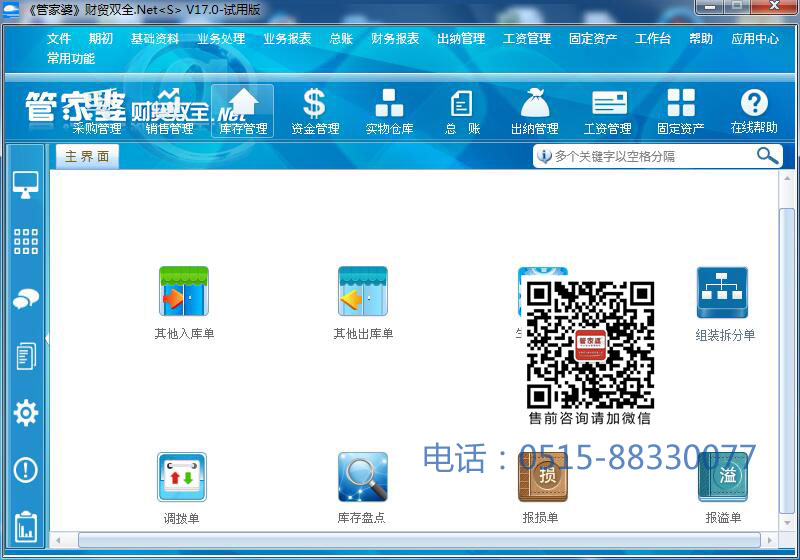Open the 应用中心 menu
Image resolution: width=800 pixels, height=560 pixels.
pyautogui.click(x=755, y=39)
